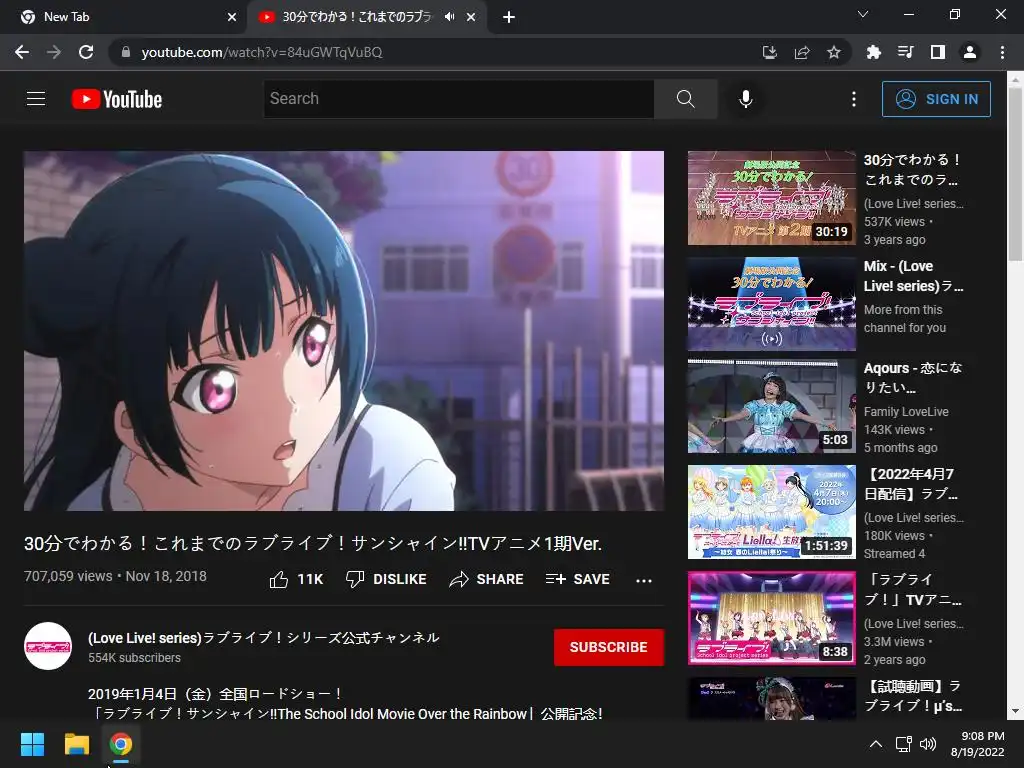This screenshot has width=1024, height=768.
Task: Open more actions ellipsis under video
Action: (644, 581)
